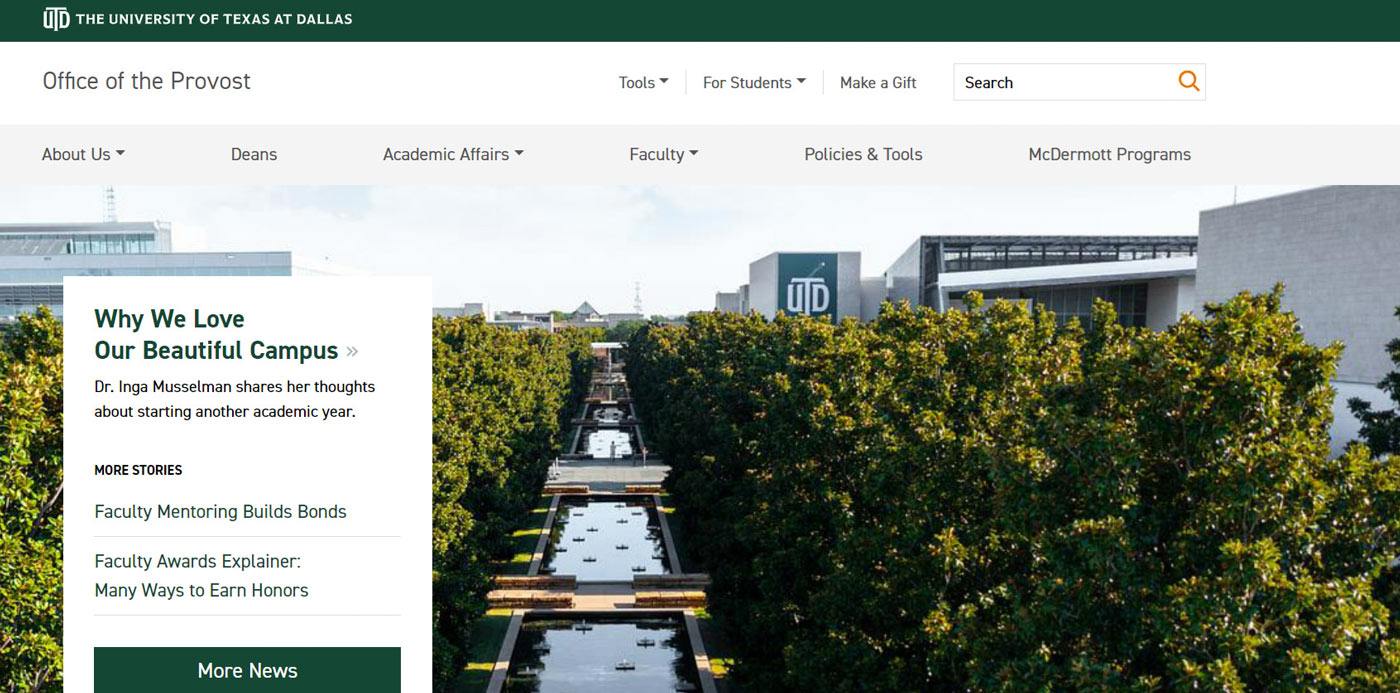1400x693 pixels.
Task: Click the More News button
Action: tap(247, 670)
